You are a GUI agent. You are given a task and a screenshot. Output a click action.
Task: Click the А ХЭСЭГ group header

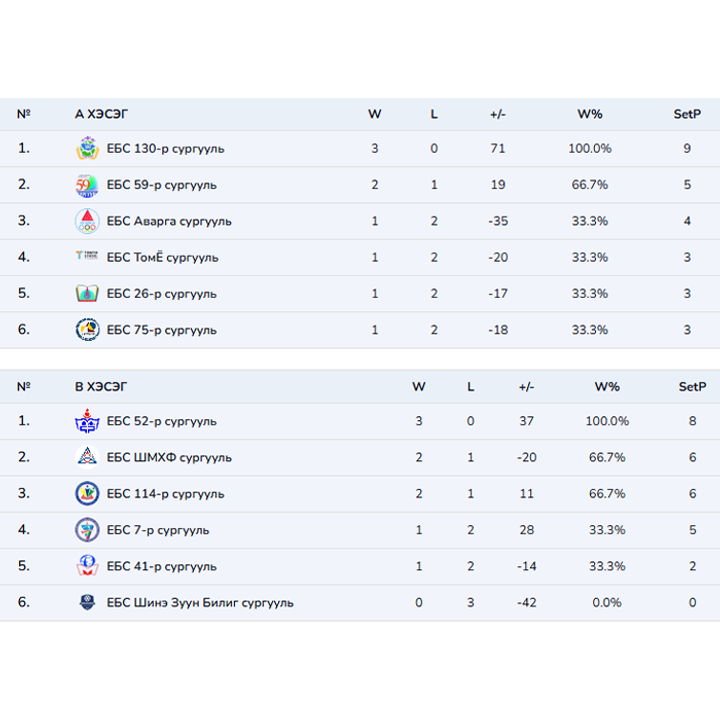[x=101, y=114]
